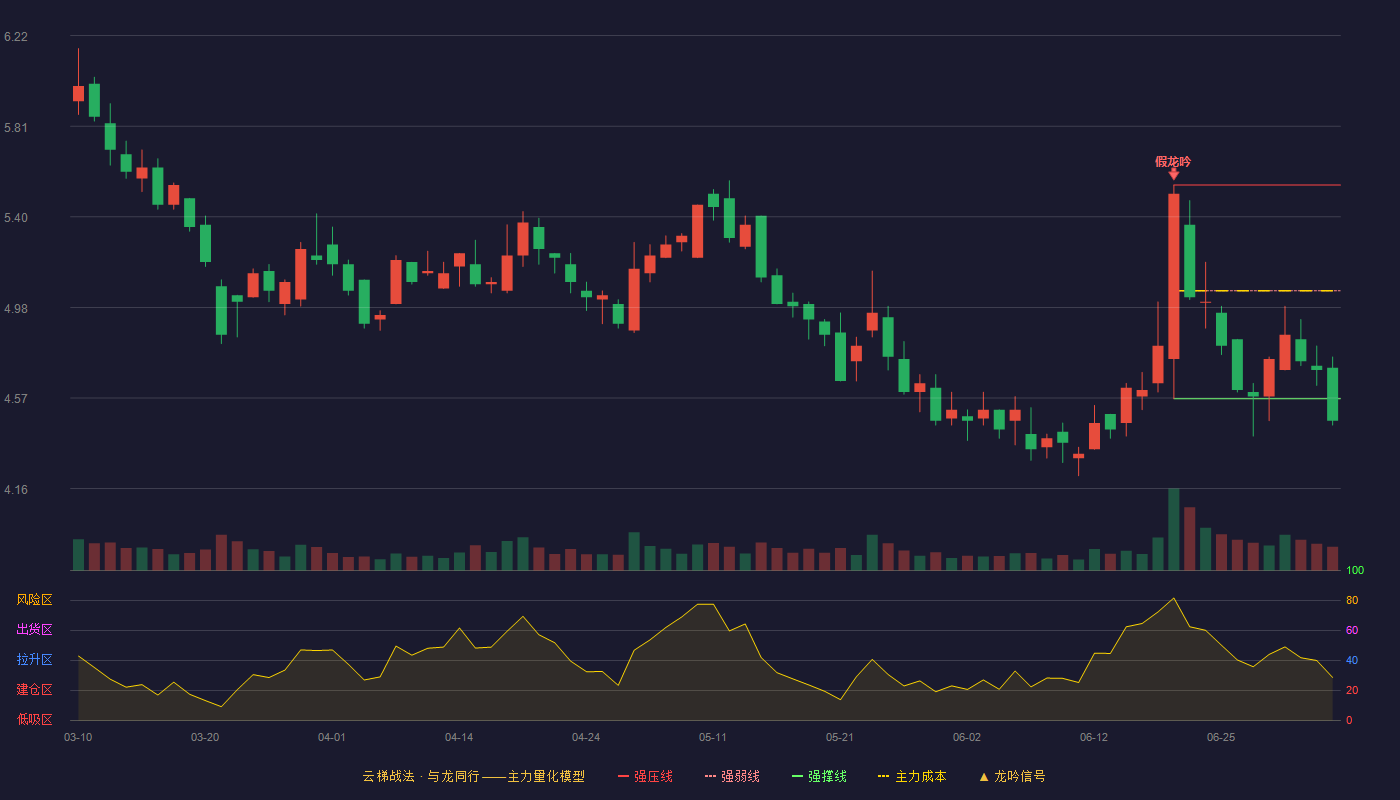Select the 风险区 zone label
Screen dimensions: 1400x800
(x=34, y=600)
